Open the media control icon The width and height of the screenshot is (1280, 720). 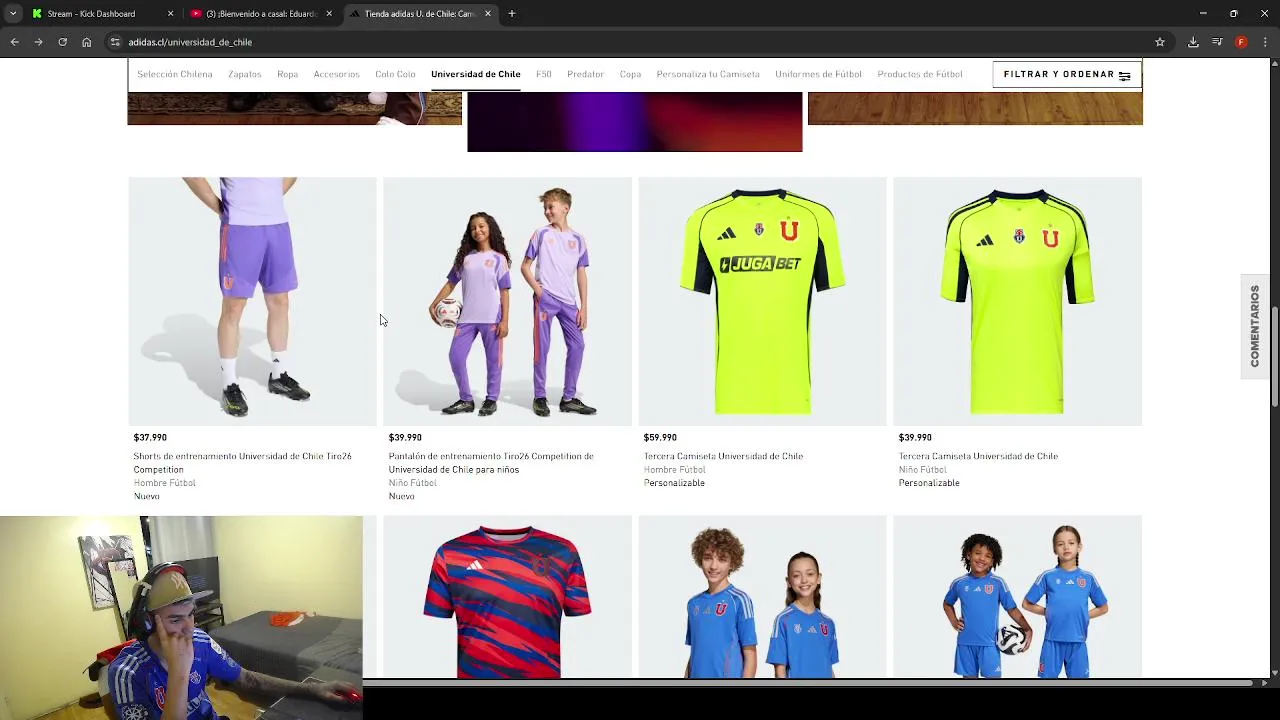tap(1217, 42)
